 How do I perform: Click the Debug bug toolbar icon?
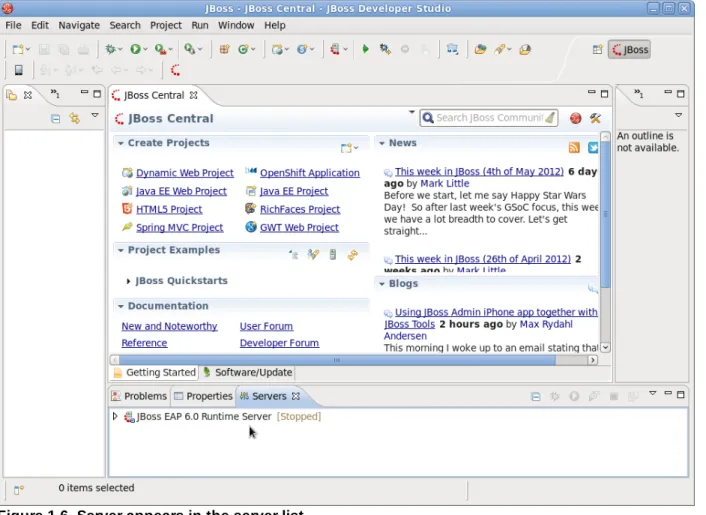click(110, 49)
